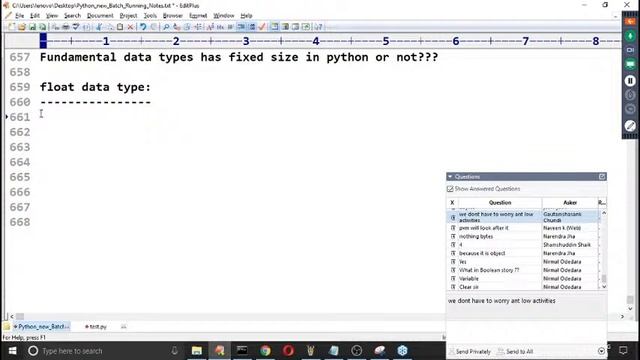Open the Tools menu

(x=150, y=16)
